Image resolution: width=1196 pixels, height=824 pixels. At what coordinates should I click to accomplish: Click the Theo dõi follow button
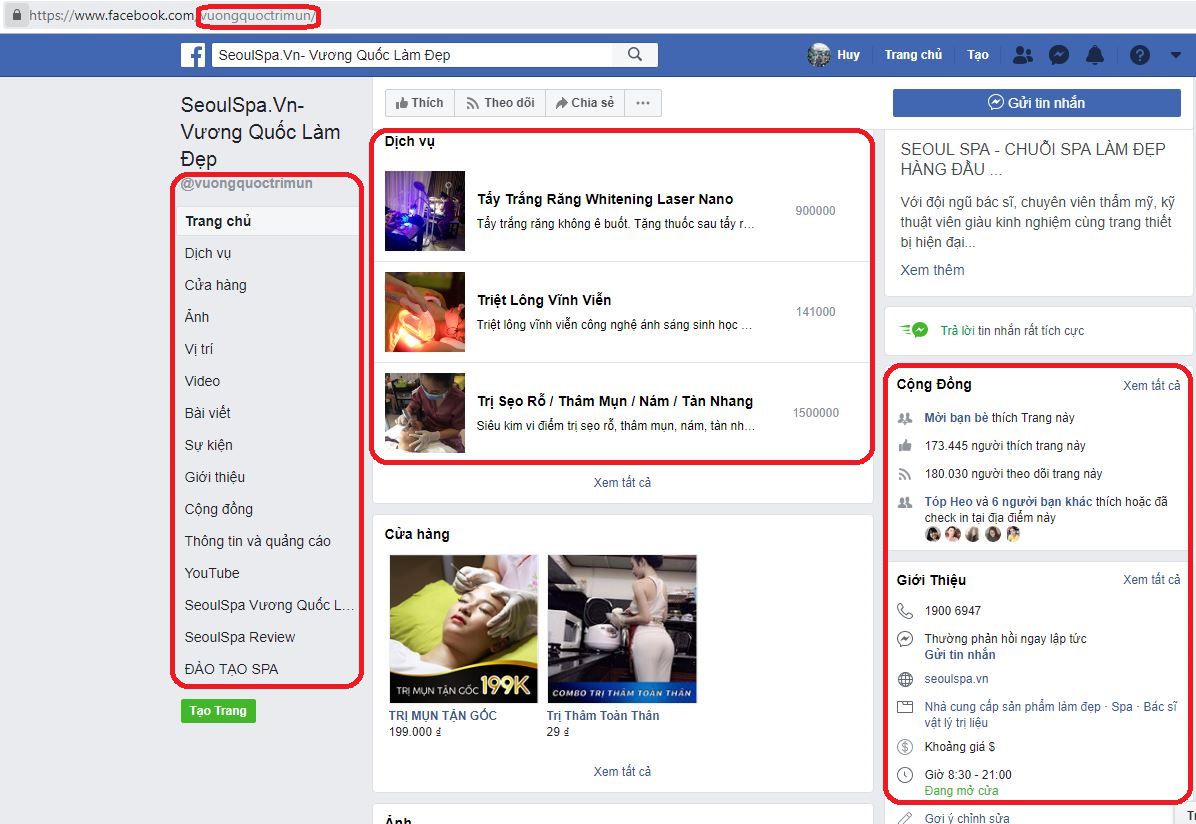click(x=500, y=103)
